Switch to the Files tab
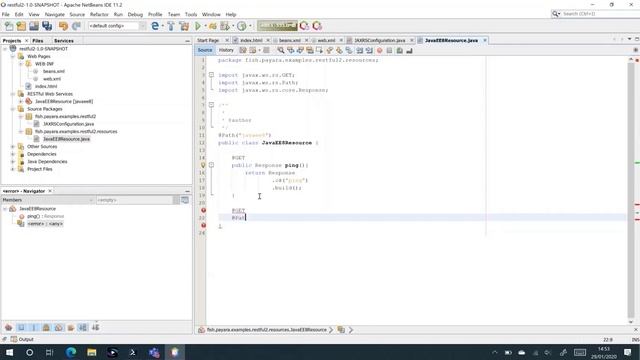This screenshot has height=360, width=640. point(38,41)
